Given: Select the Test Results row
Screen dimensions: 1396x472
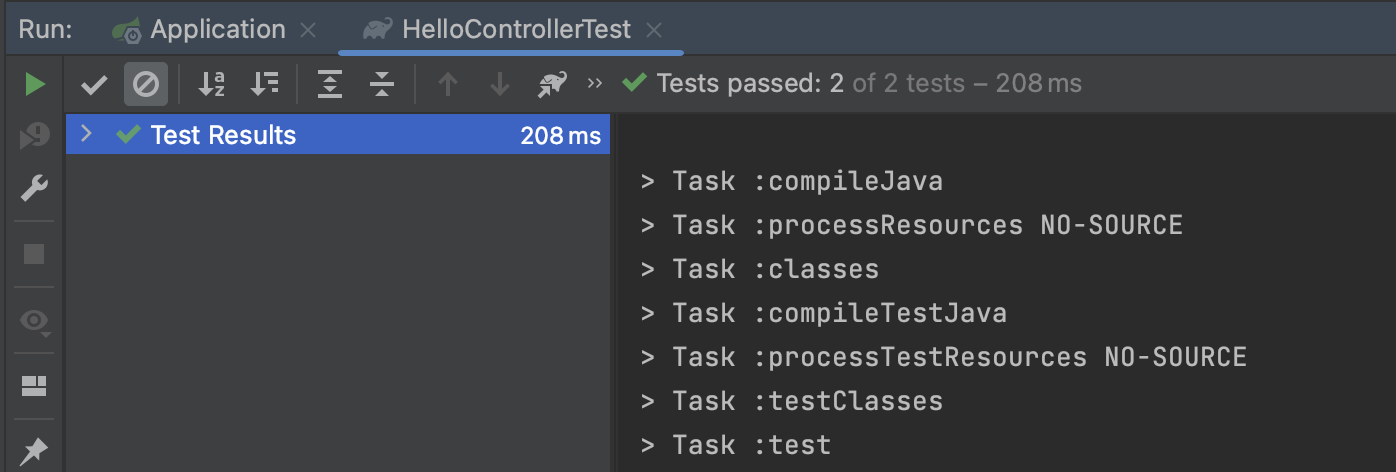Looking at the screenshot, I should [338, 135].
